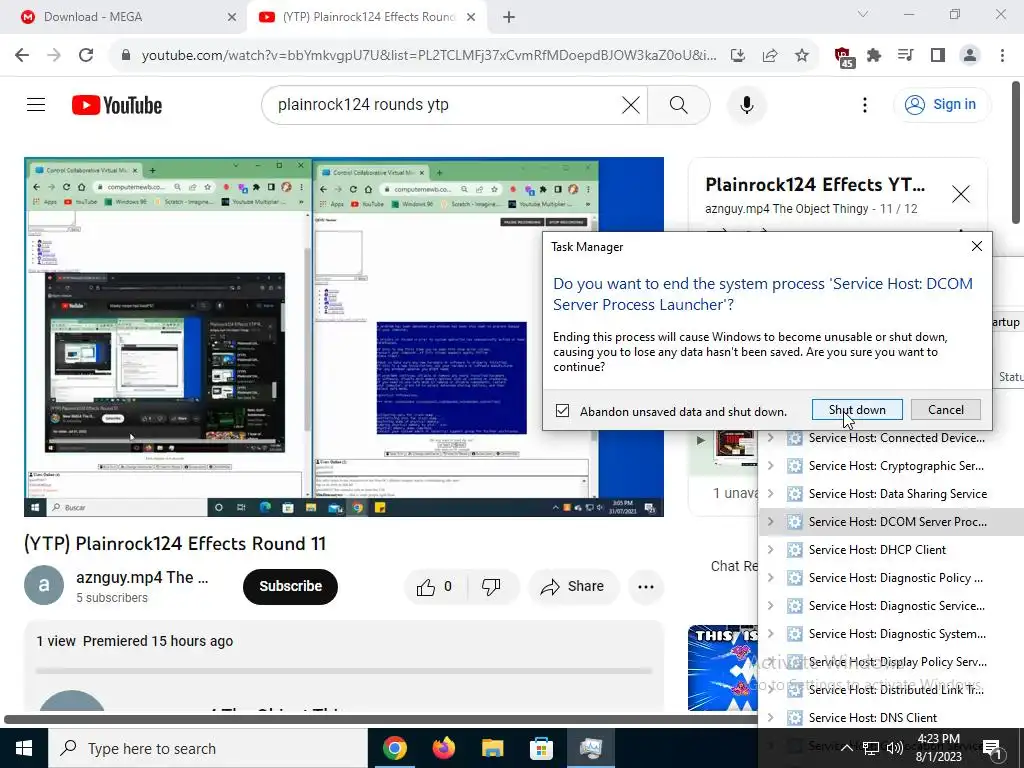This screenshot has height=768, width=1024.
Task: Open more actions ellipsis under video
Action: coord(646,586)
